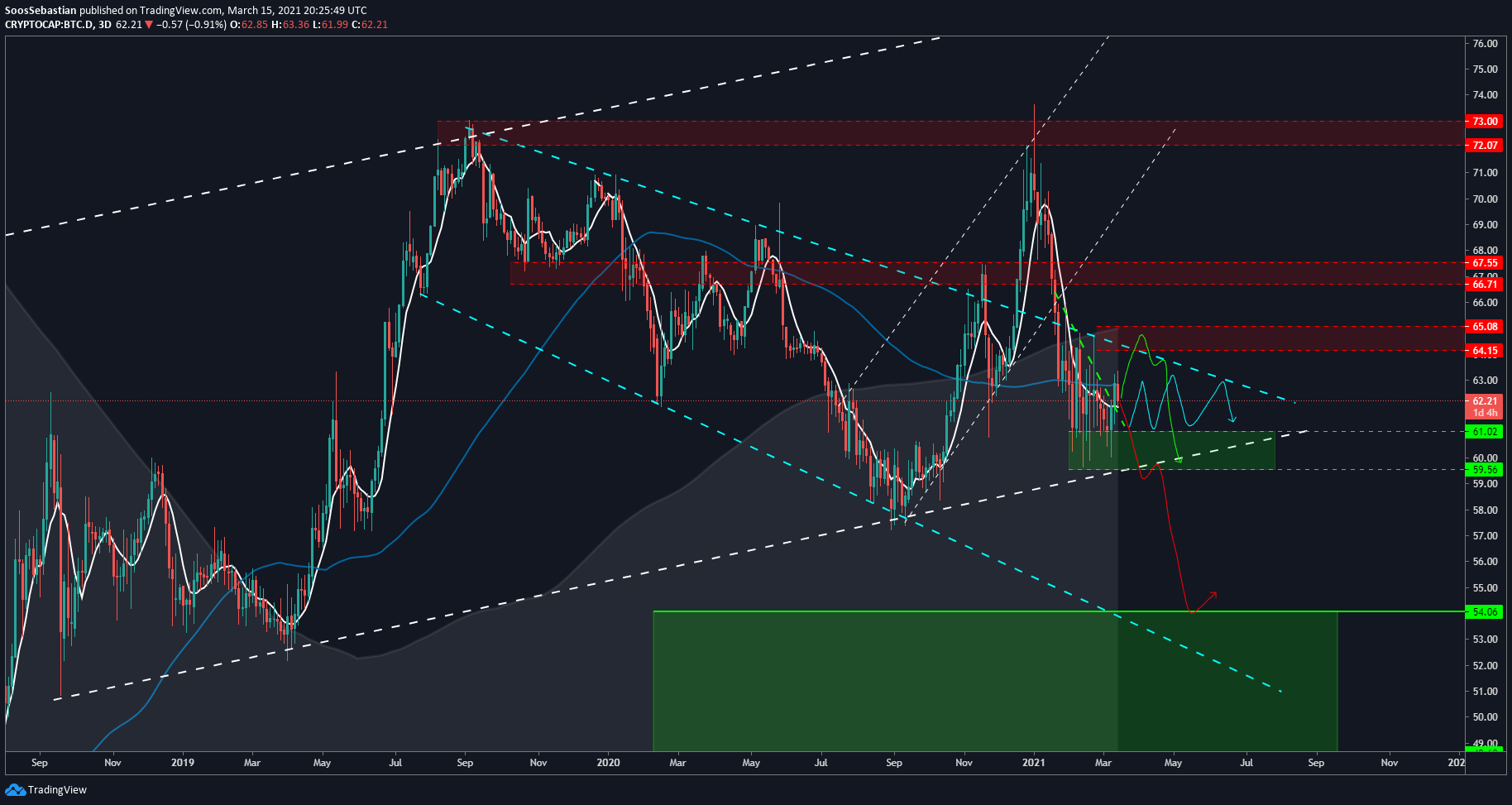This screenshot has width=1512, height=805.
Task: Click the 74.00 price axis tick
Action: (x=1485, y=95)
